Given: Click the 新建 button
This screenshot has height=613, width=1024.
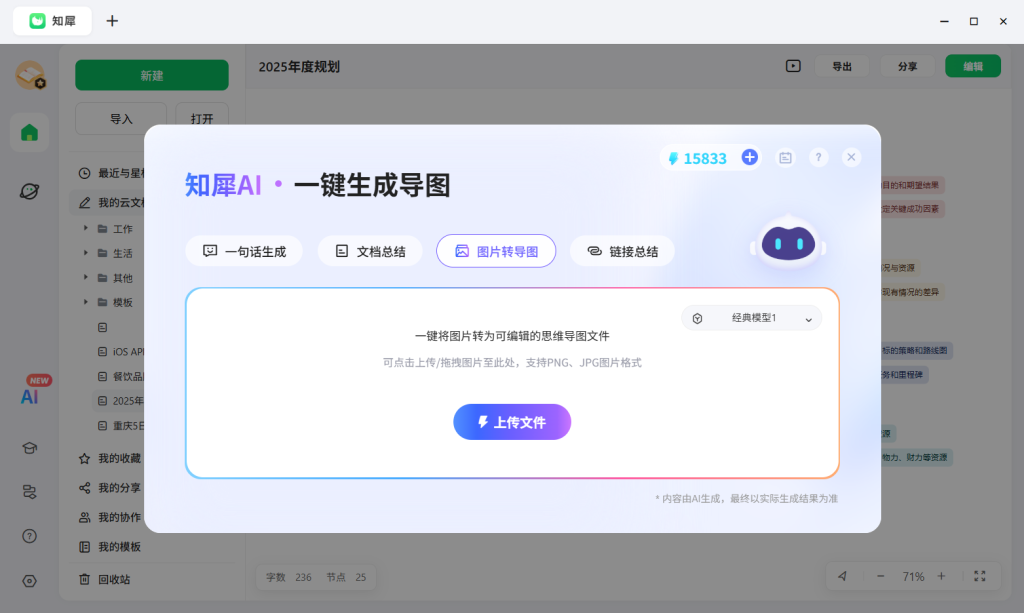Looking at the screenshot, I should [152, 75].
